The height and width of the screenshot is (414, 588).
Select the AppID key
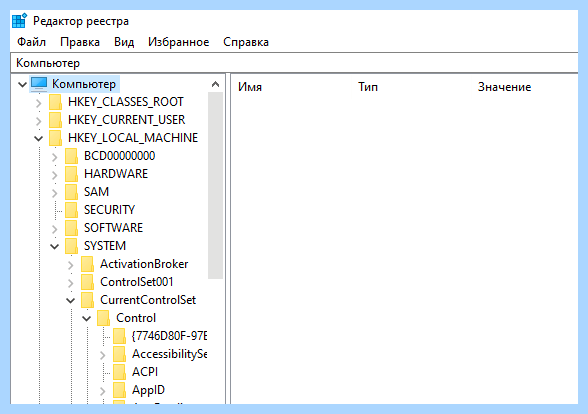pos(148,390)
